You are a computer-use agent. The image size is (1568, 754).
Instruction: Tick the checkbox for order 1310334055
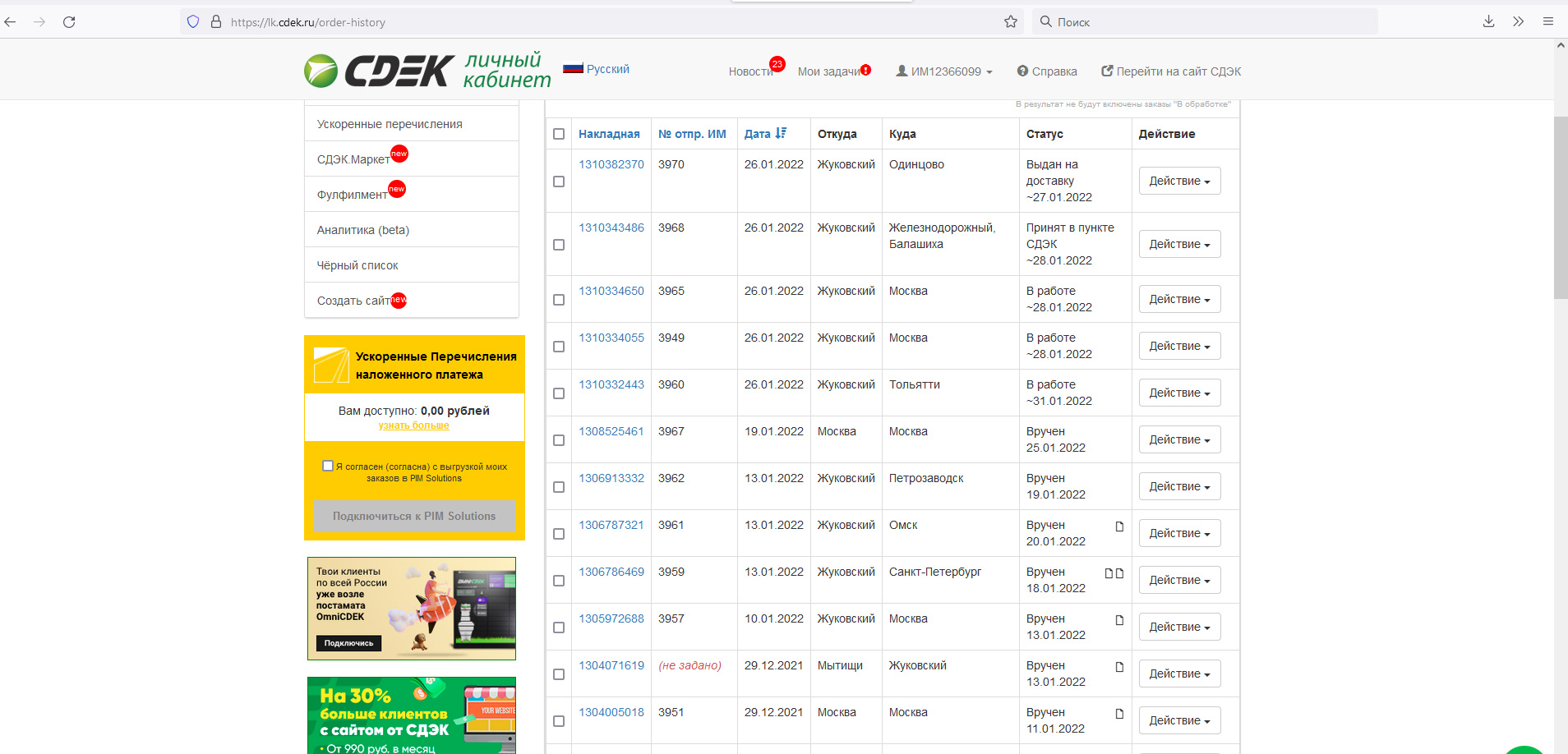(x=559, y=347)
